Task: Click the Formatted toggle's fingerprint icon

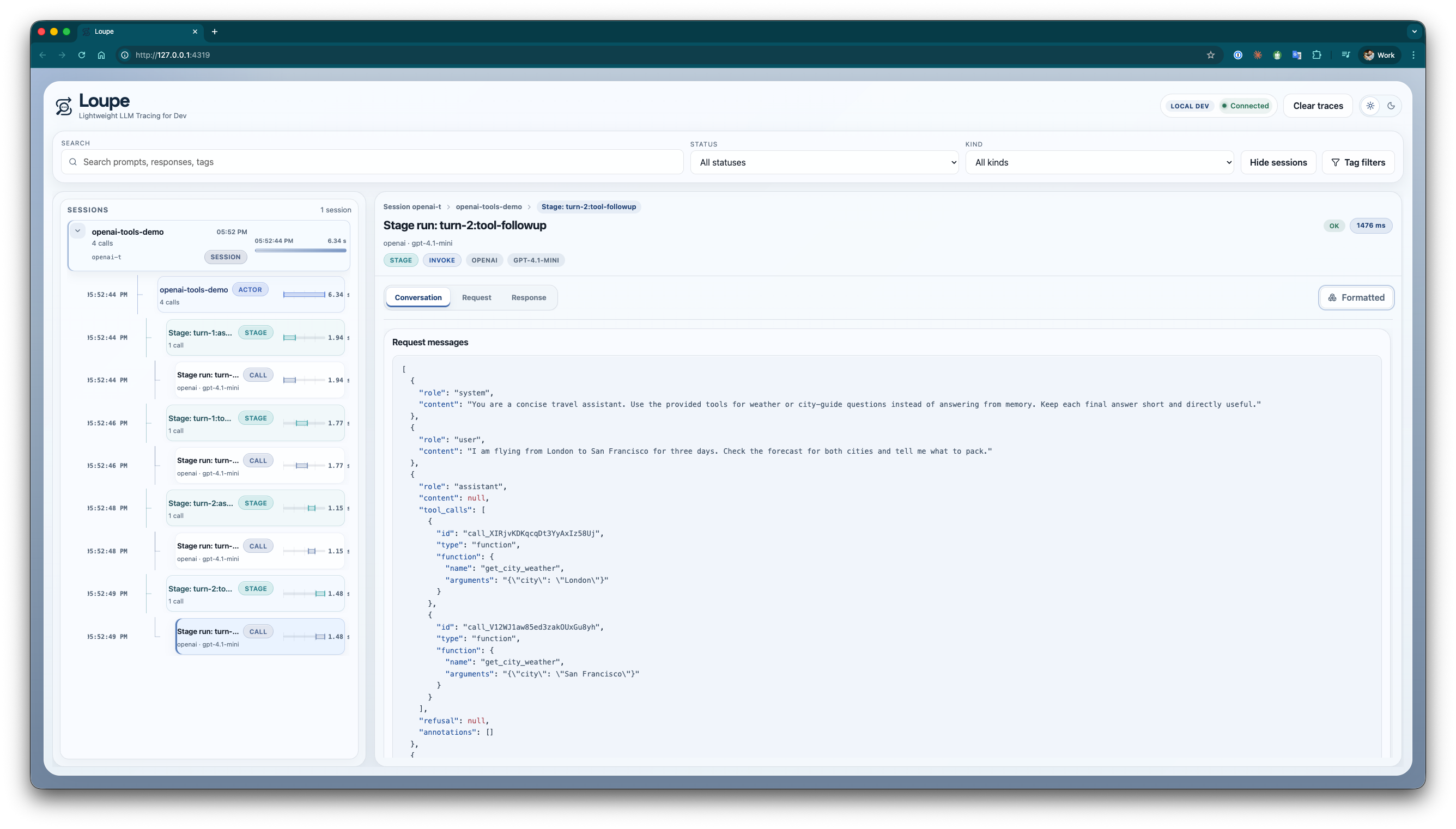Action: (1332, 297)
